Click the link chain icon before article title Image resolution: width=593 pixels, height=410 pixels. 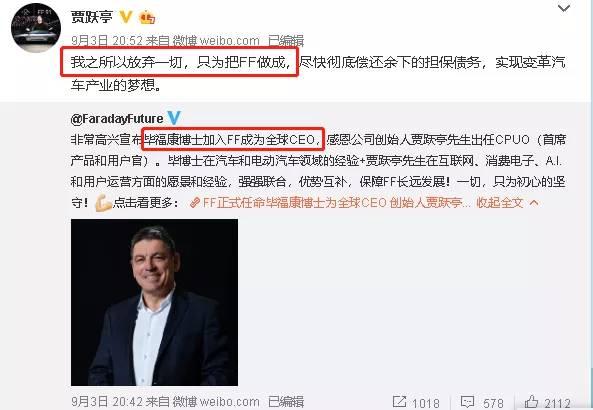(x=195, y=203)
